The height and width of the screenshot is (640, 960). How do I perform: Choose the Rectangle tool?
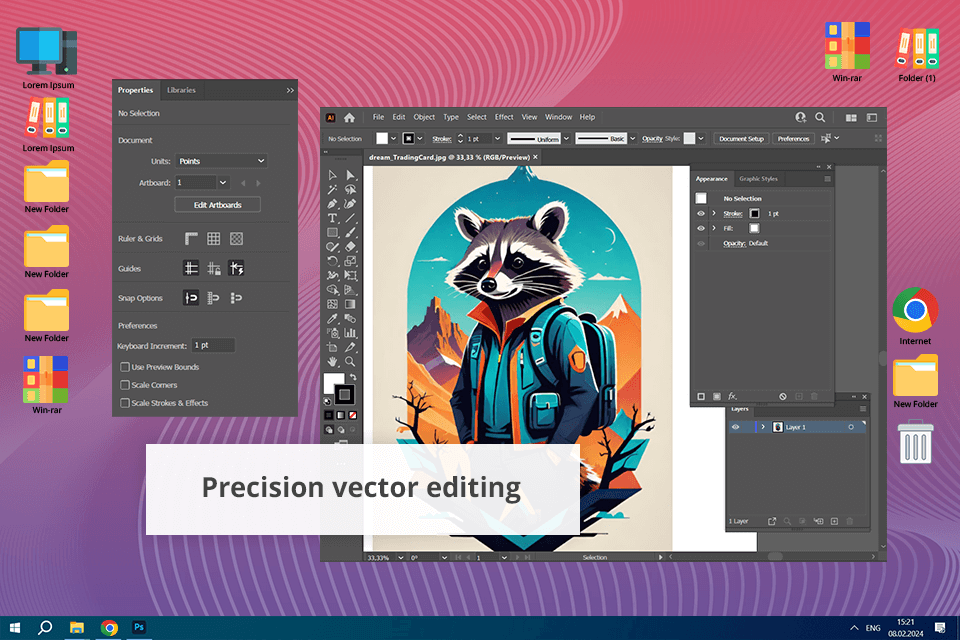(332, 233)
